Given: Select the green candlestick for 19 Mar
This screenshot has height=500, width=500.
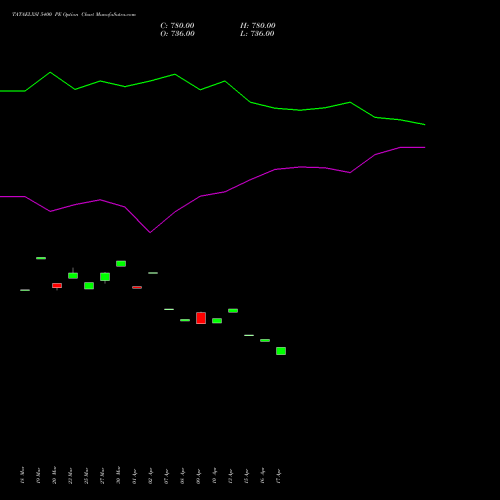Looking at the screenshot, I should [41, 258].
